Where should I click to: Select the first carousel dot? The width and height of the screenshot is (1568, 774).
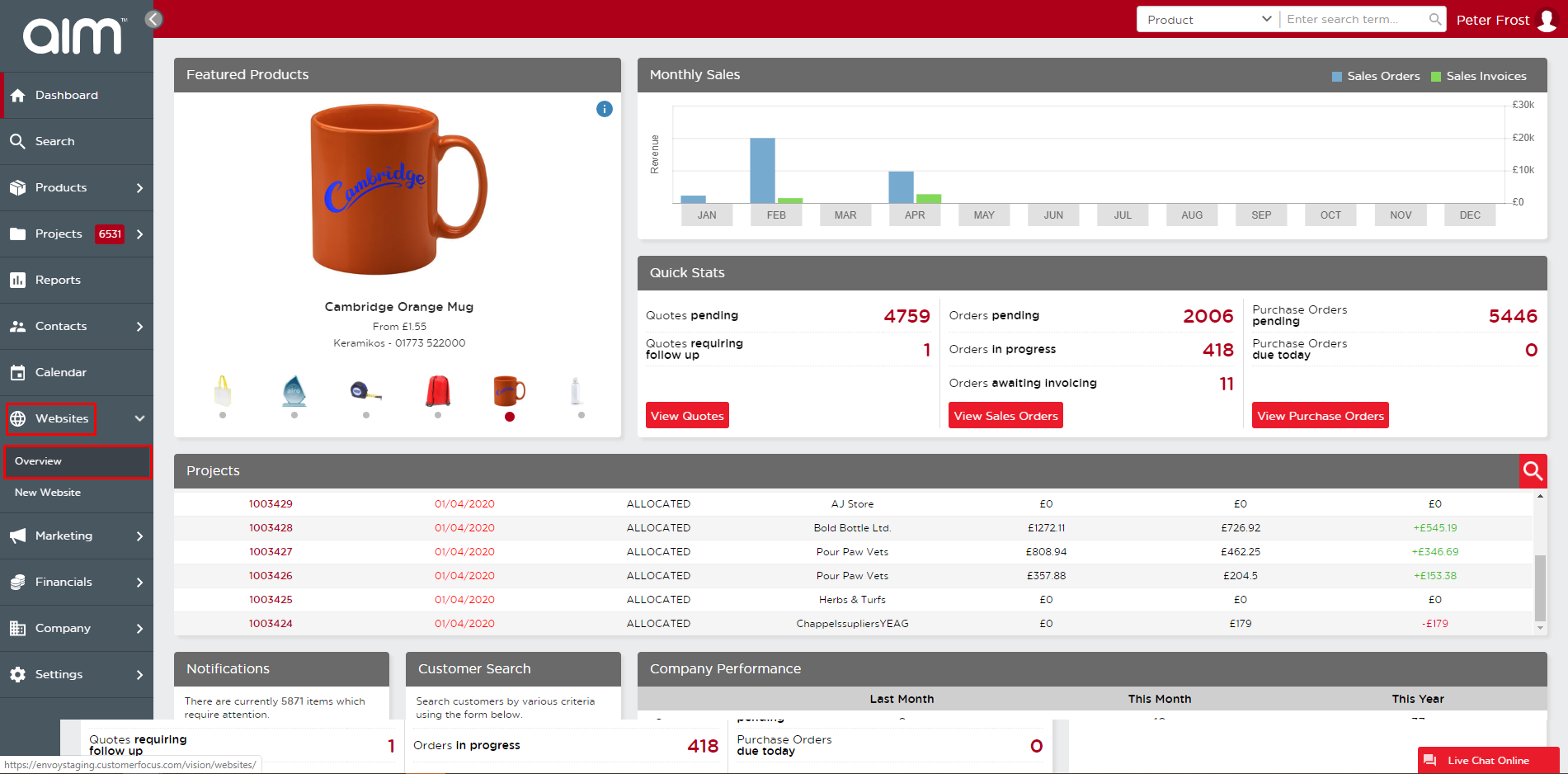tap(223, 415)
